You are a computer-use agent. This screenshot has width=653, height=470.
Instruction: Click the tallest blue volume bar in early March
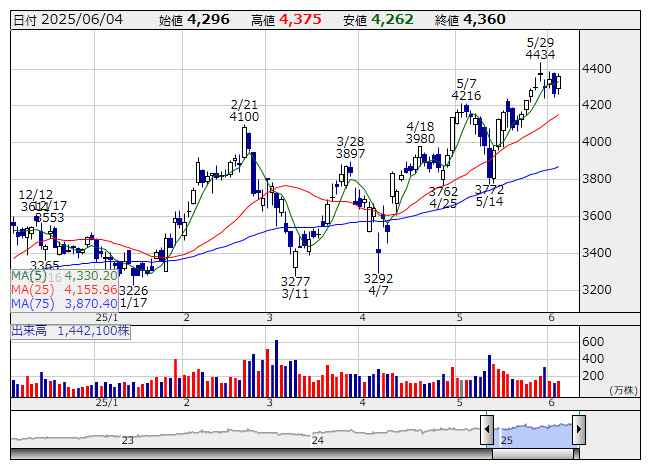(x=276, y=369)
